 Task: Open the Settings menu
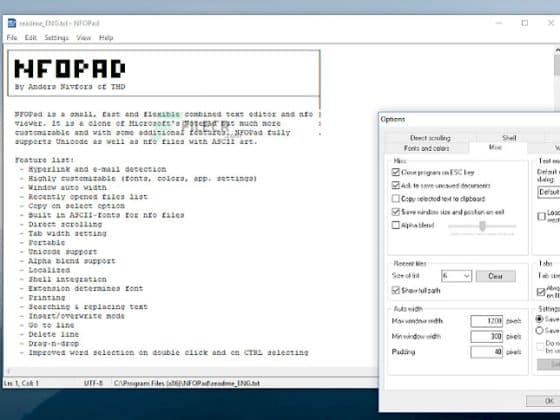click(56, 38)
